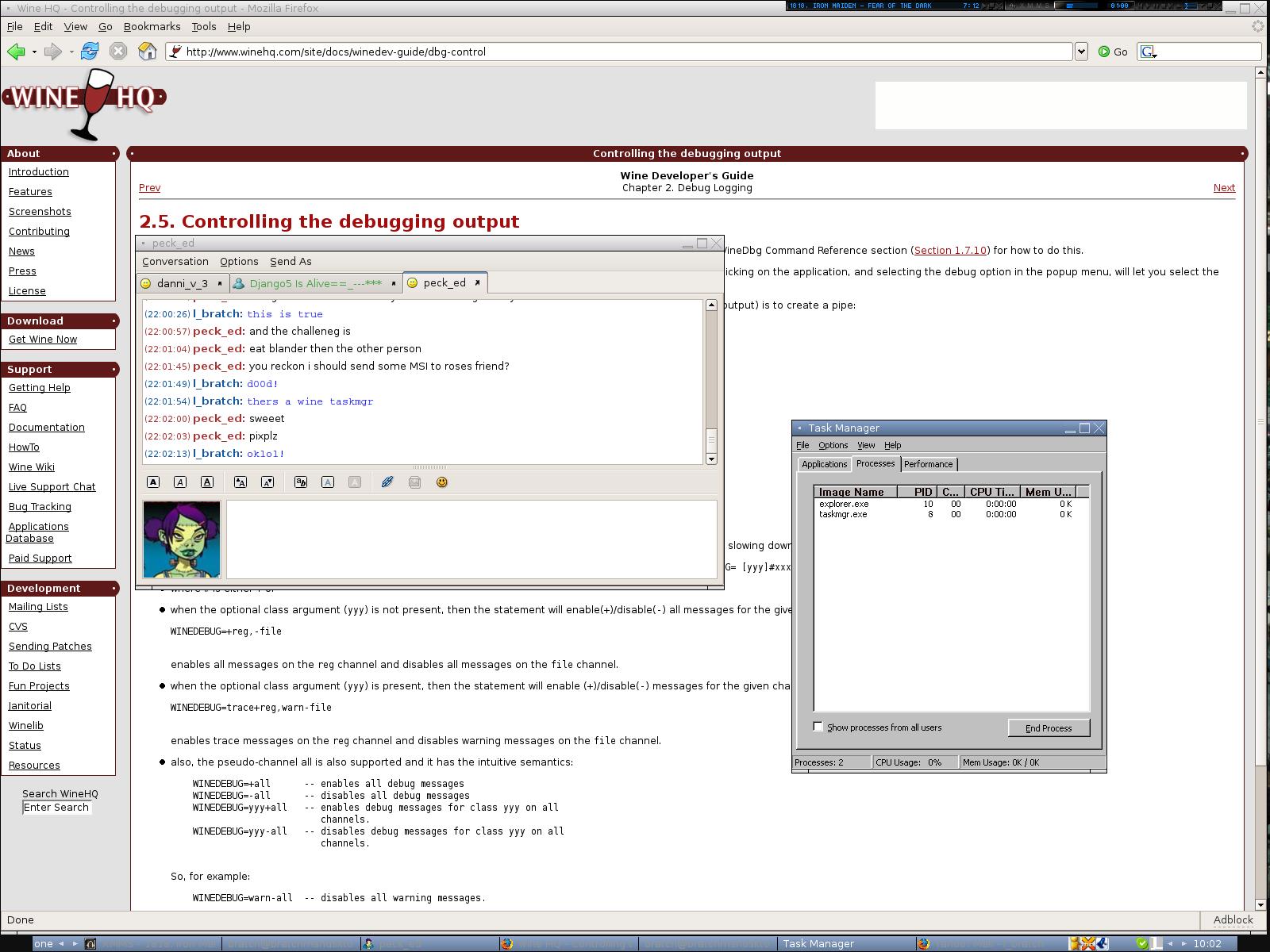Decrease font size in chat toolbar

267,482
